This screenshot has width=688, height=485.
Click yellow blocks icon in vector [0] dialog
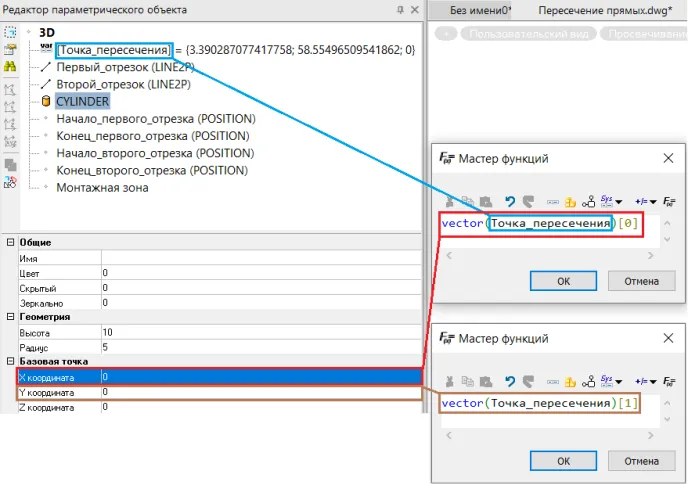tap(571, 201)
